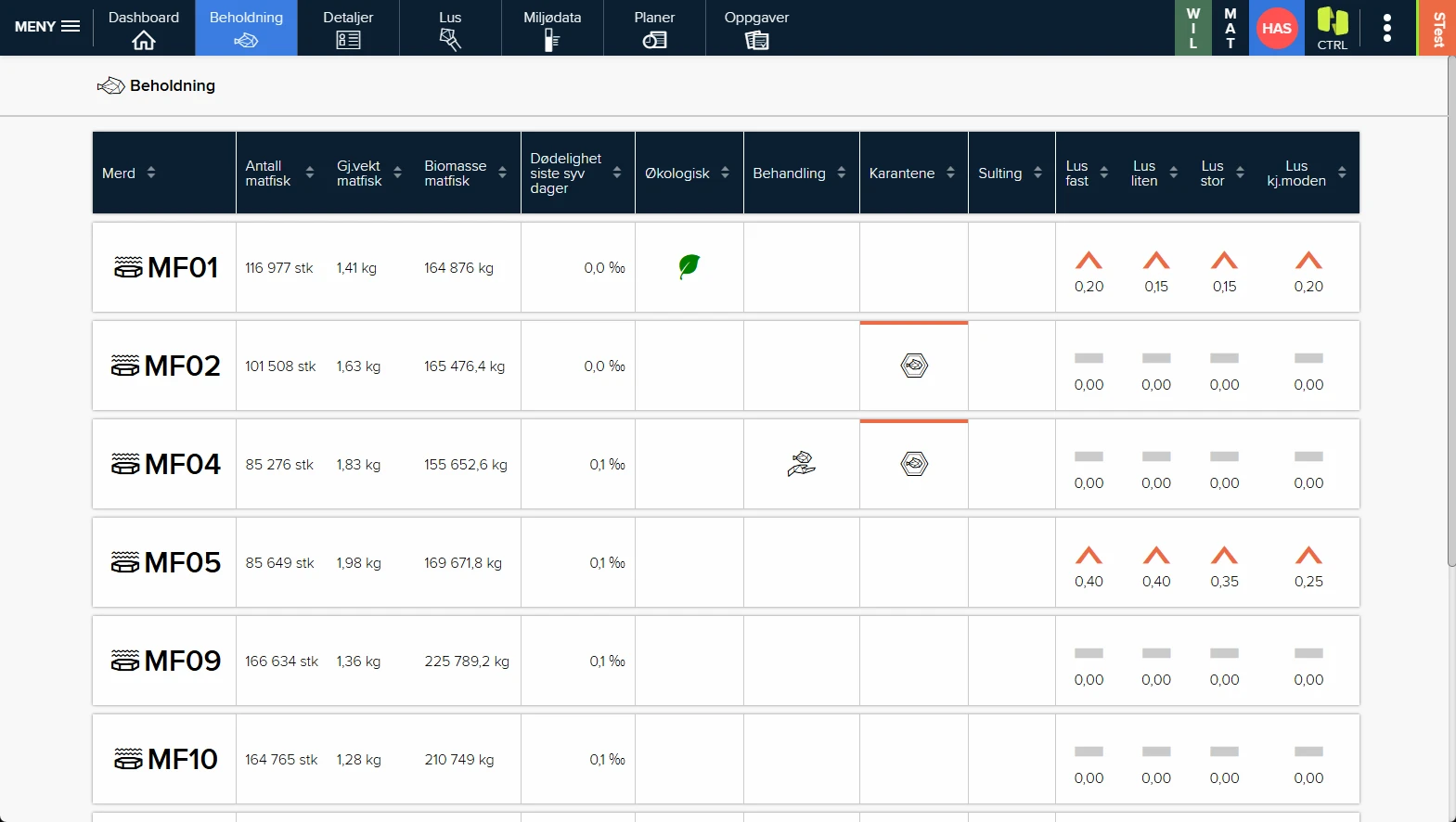
Task: Open the Detaljer tab
Action: tap(348, 28)
